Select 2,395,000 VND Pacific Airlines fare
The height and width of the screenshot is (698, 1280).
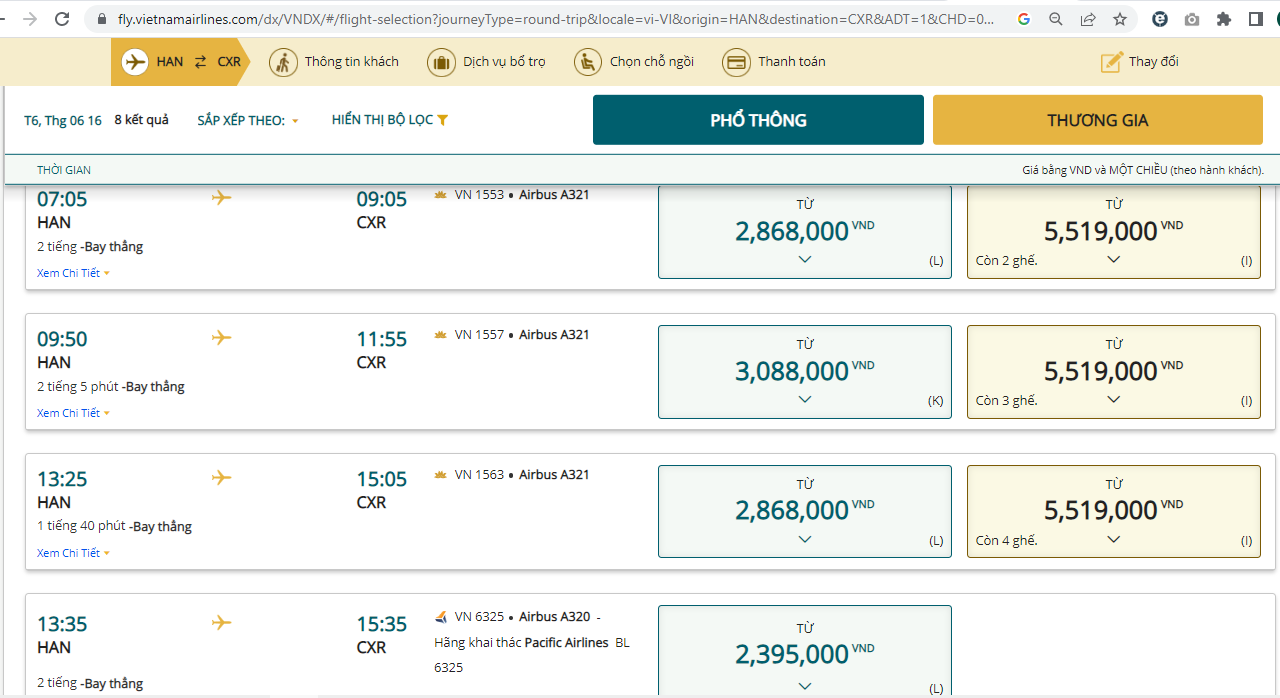click(804, 654)
